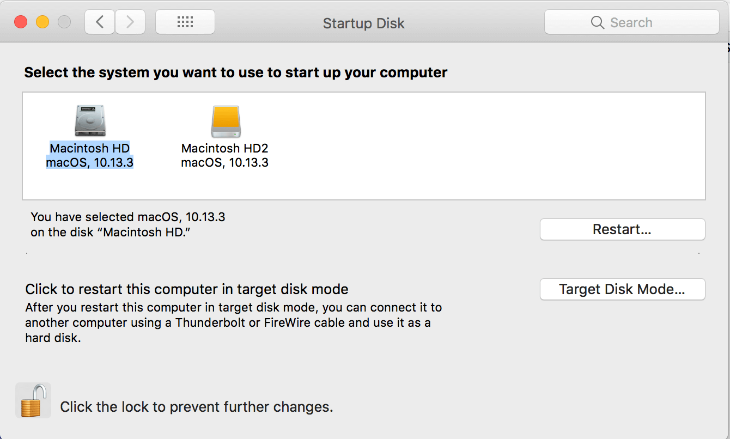Minimize the window with the yellow button
This screenshot has height=439, width=730.
pos(43,22)
